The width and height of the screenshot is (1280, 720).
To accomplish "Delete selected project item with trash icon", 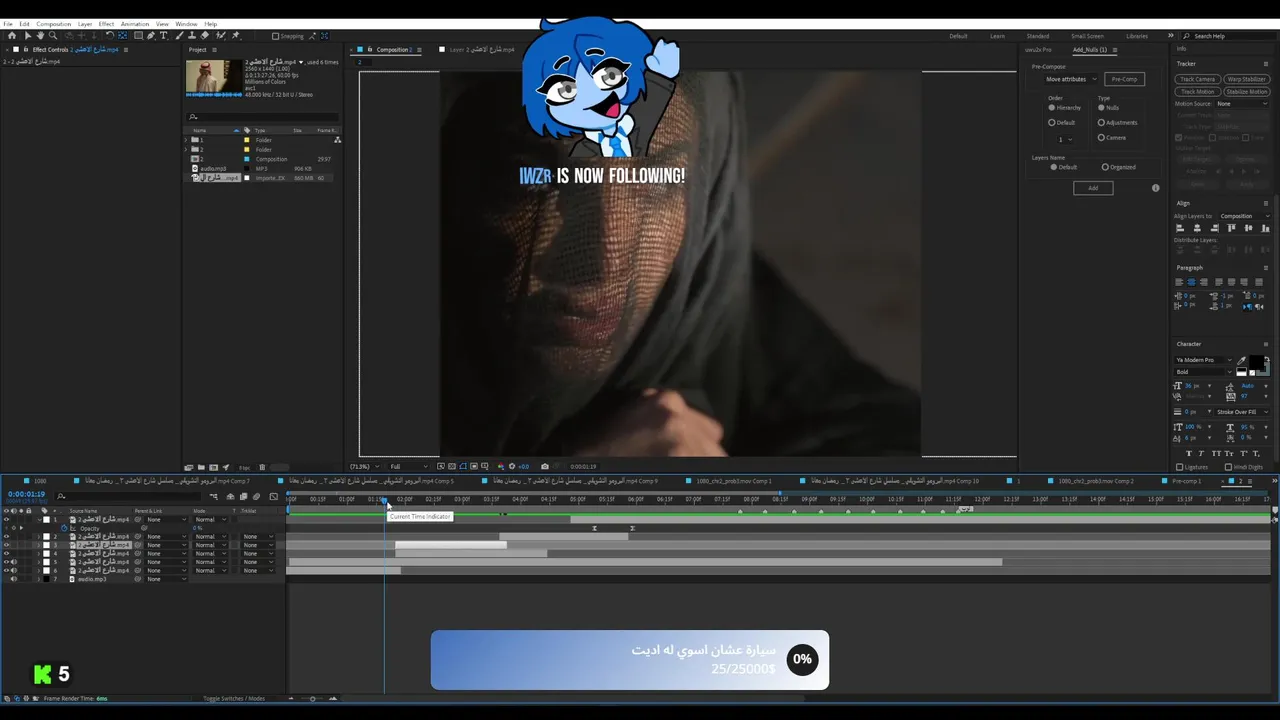I will [262, 467].
